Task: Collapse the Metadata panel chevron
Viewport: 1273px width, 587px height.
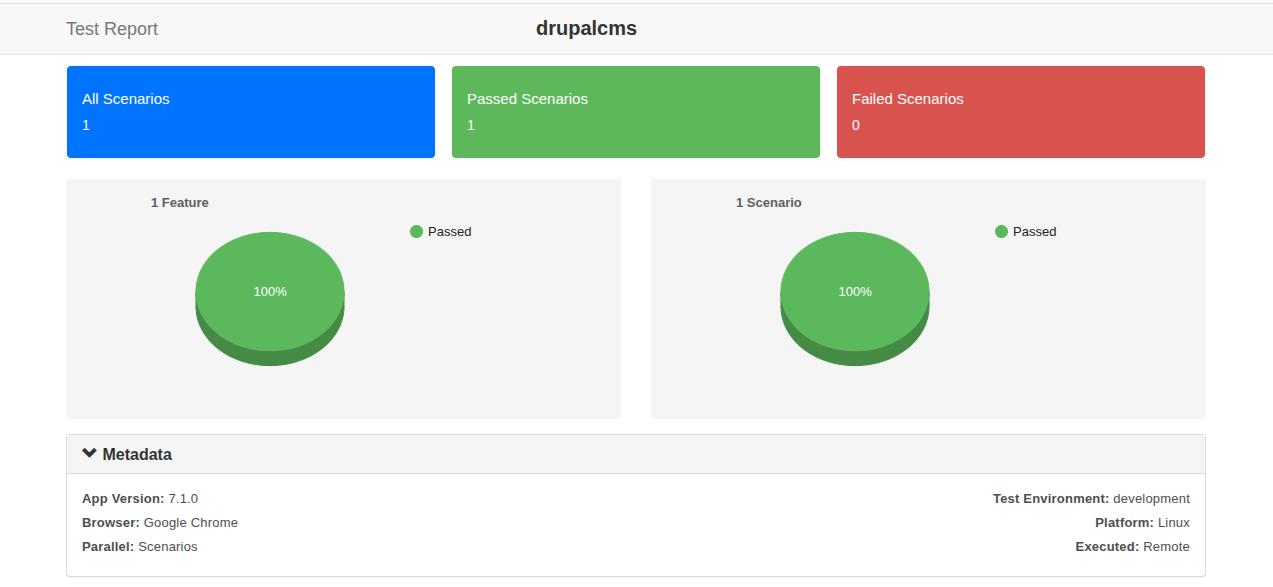Action: click(x=89, y=454)
